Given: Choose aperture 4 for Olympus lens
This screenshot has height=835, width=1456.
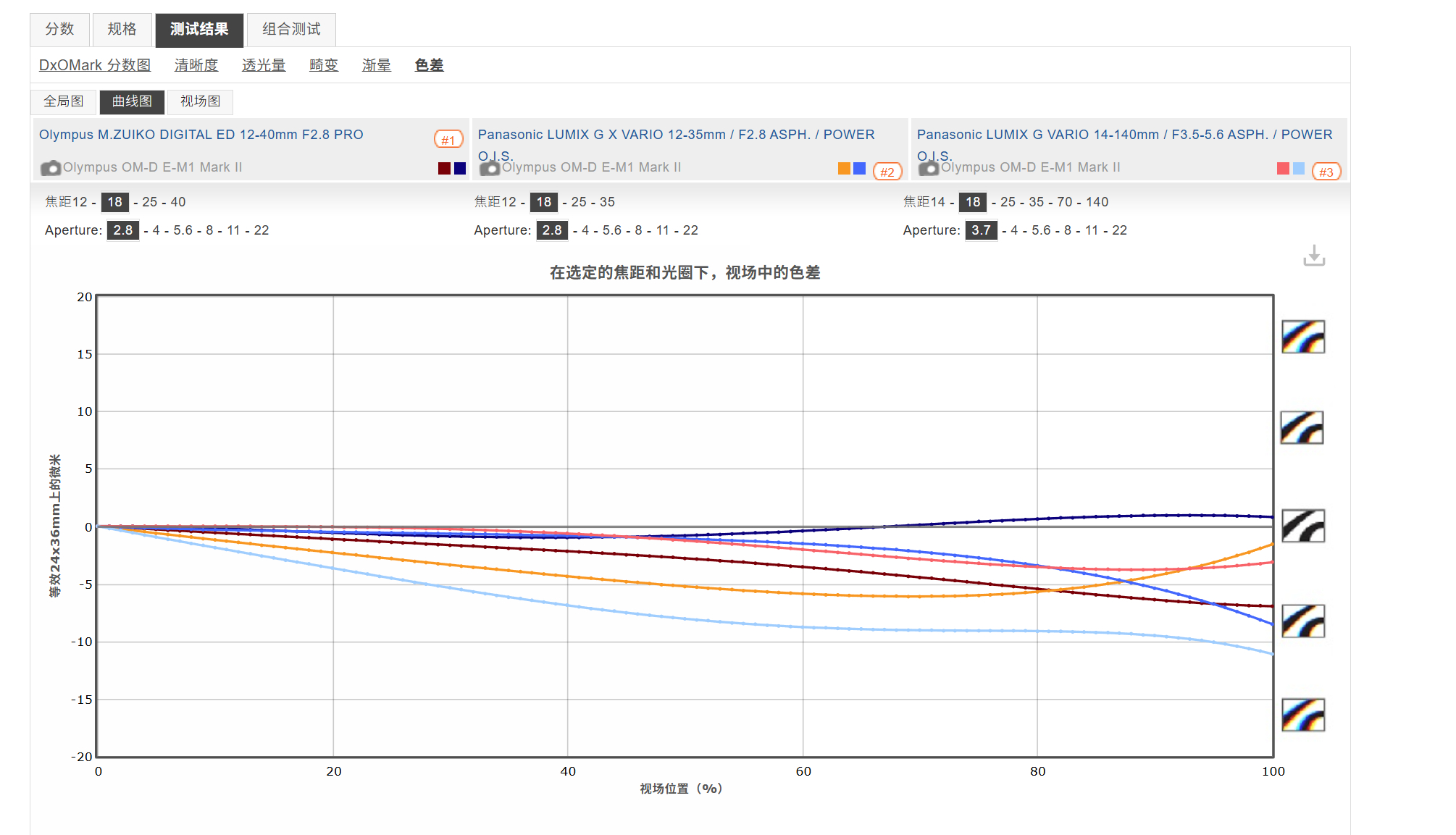Looking at the screenshot, I should (x=156, y=230).
